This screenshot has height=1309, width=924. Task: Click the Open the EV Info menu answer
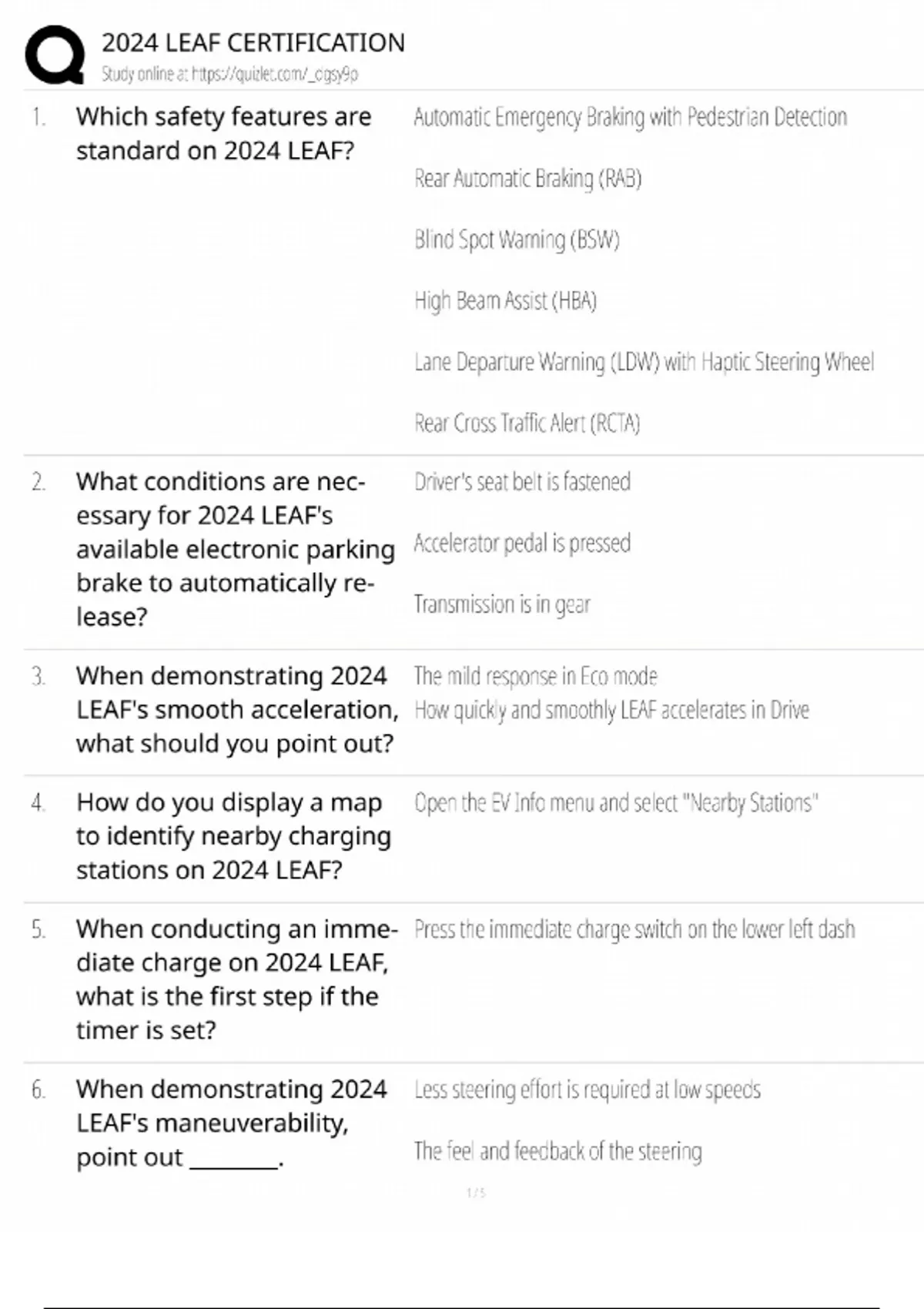(x=615, y=803)
